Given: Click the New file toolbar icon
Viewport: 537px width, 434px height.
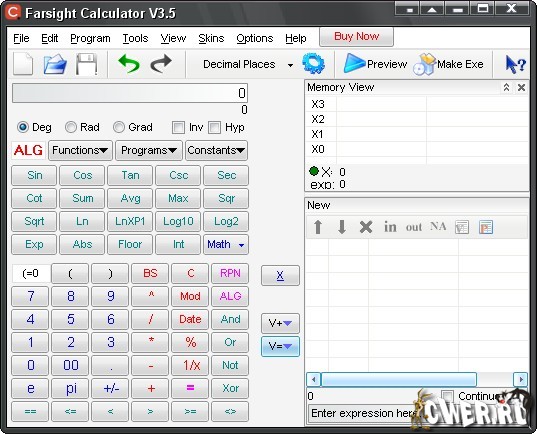Looking at the screenshot, I should click(x=23, y=64).
